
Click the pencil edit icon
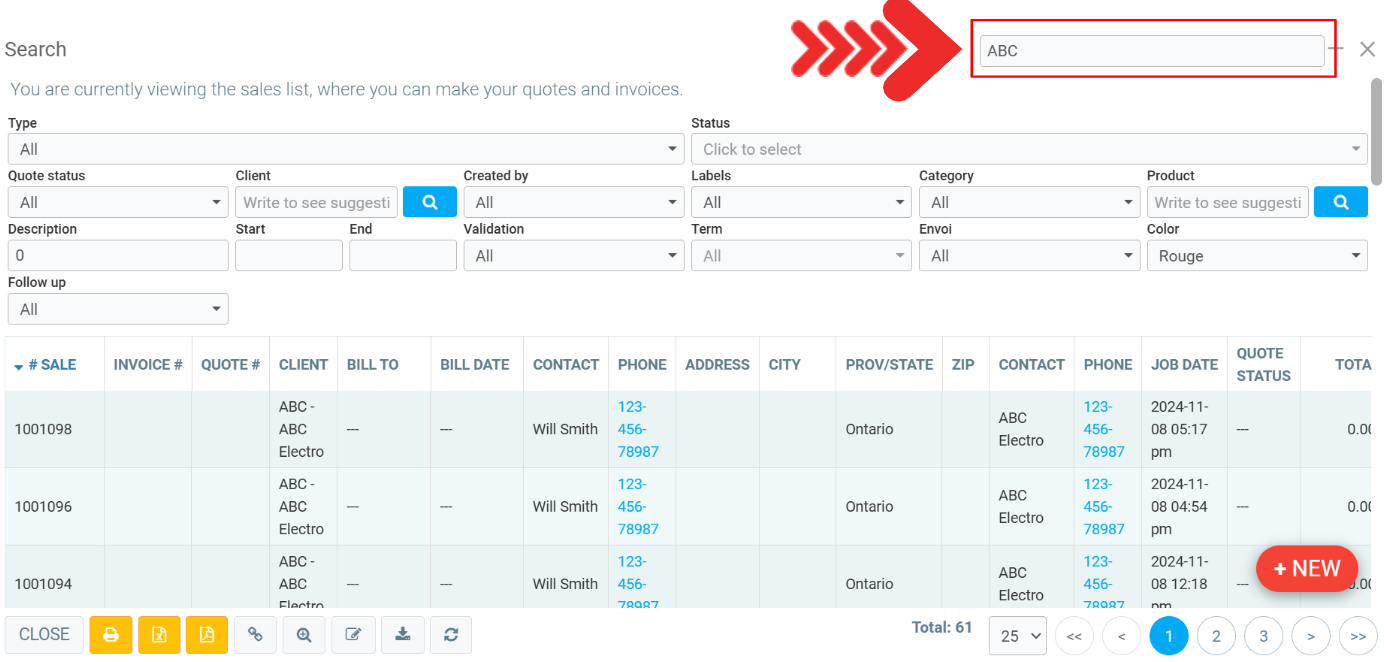[x=352, y=635]
